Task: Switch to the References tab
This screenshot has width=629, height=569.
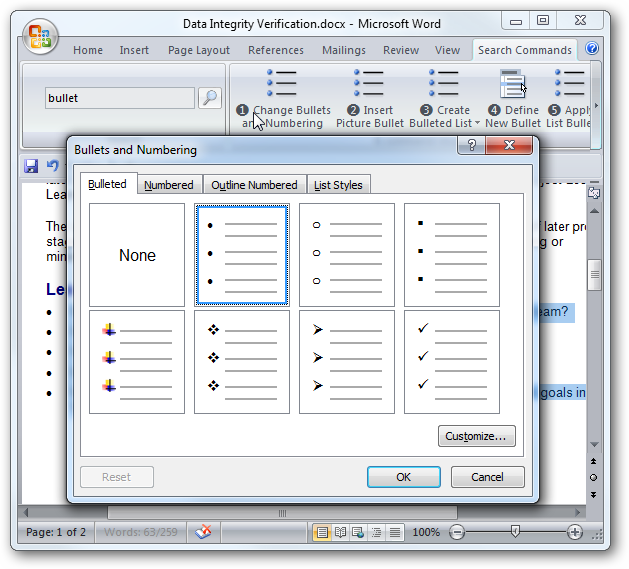Action: [276, 50]
